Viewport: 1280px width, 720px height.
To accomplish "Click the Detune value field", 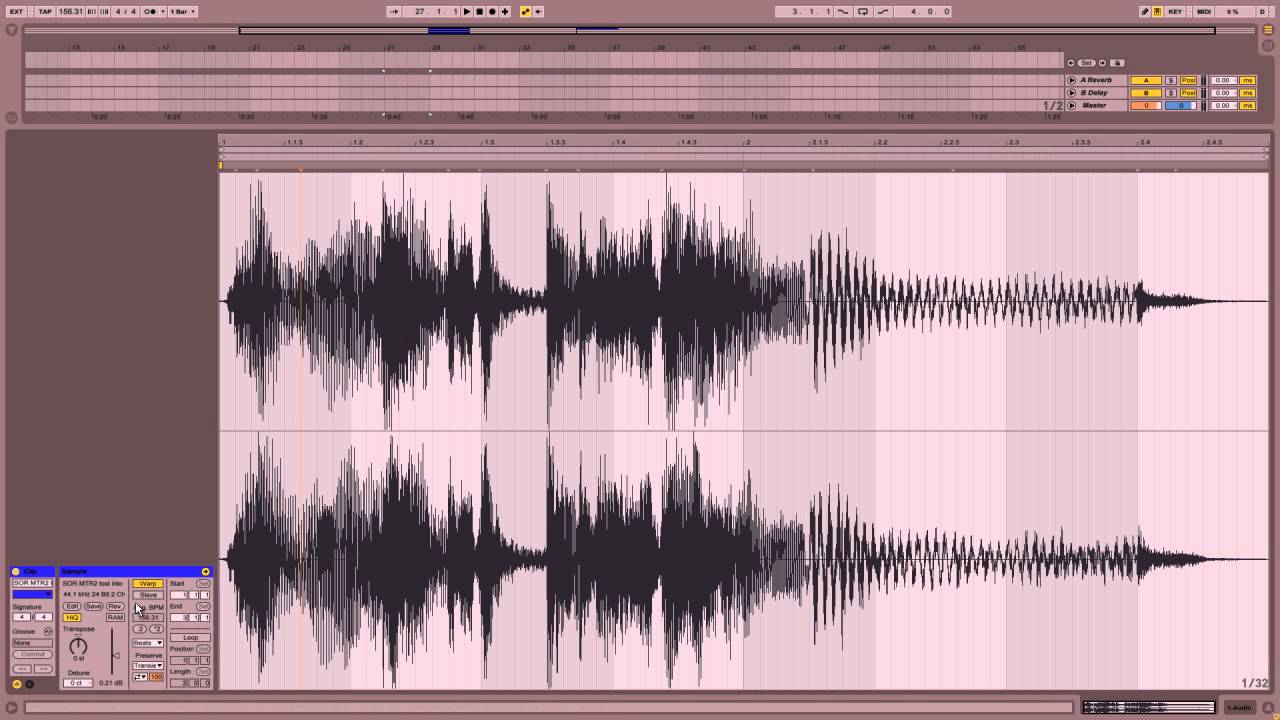I will point(78,683).
